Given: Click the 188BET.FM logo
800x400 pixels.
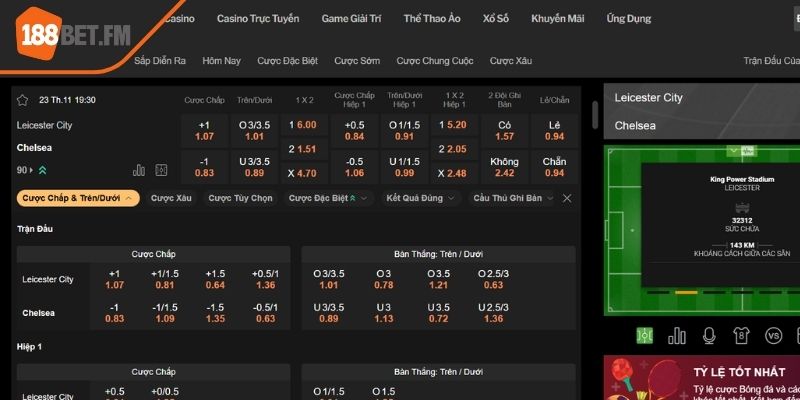Looking at the screenshot, I should click(x=73, y=34).
